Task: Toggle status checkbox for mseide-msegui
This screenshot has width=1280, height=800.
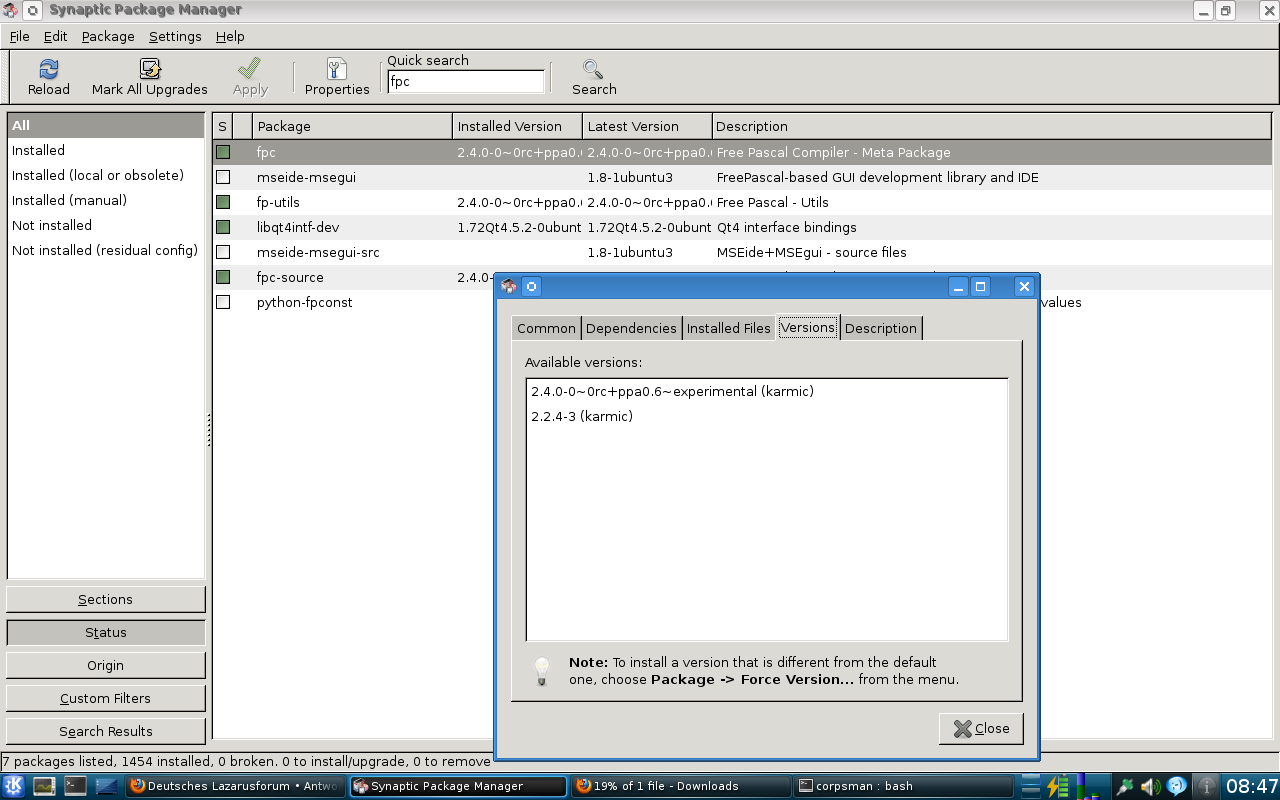Action: (x=223, y=177)
